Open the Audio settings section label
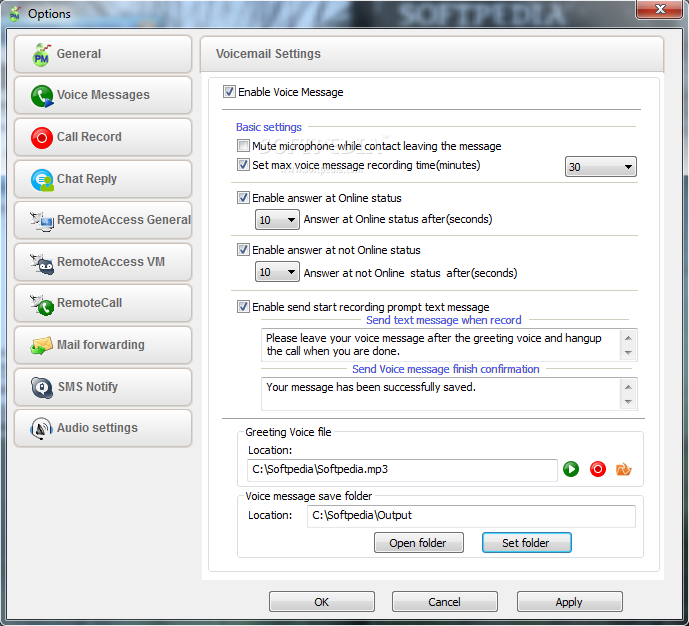Viewport: 689px width, 626px height. 97,428
